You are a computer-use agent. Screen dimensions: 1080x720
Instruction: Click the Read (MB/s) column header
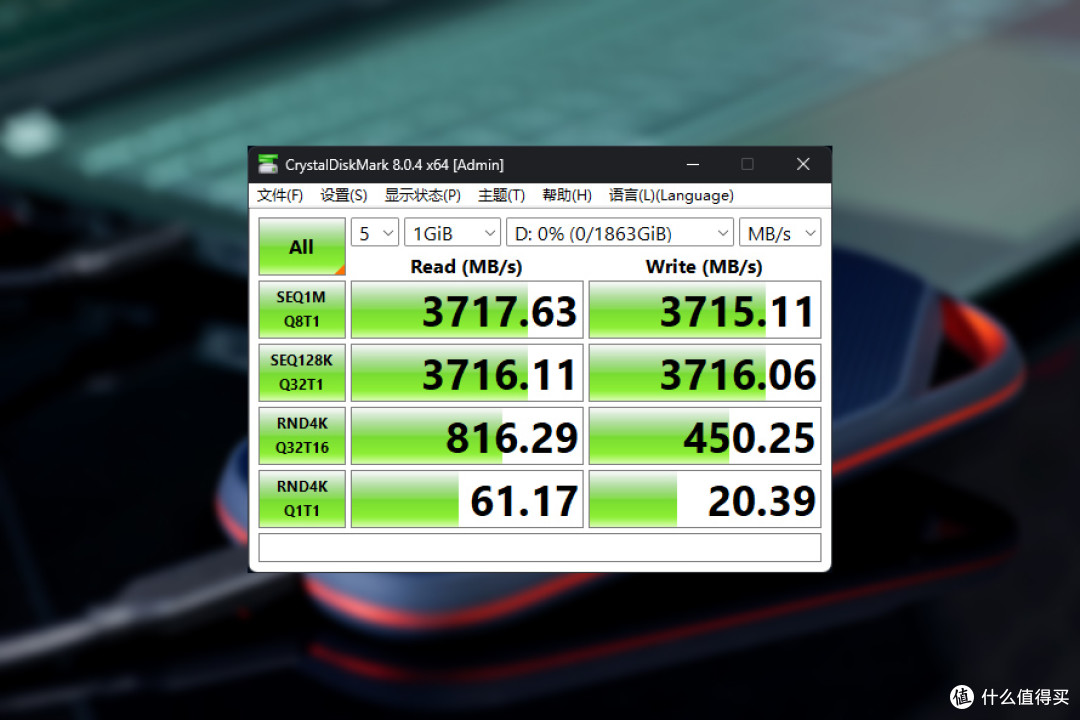click(466, 267)
